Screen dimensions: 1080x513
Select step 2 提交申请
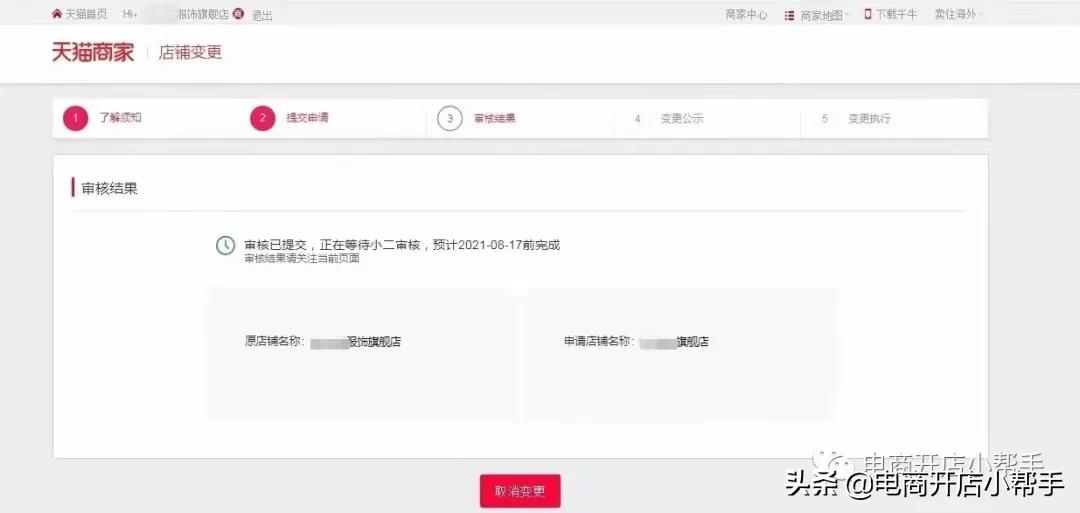pyautogui.click(x=290, y=118)
